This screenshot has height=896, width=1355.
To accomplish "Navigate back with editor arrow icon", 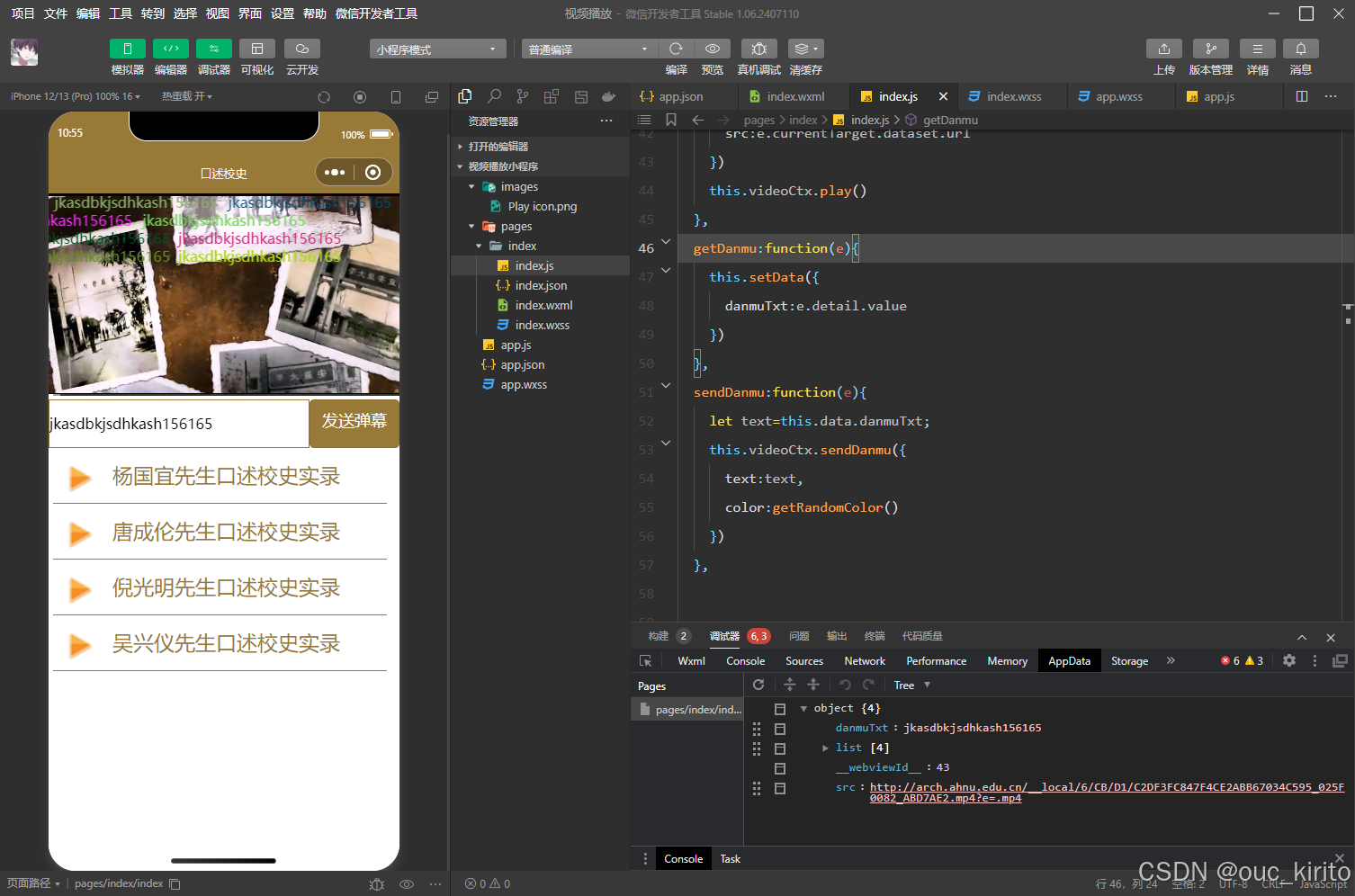I will coord(698,120).
